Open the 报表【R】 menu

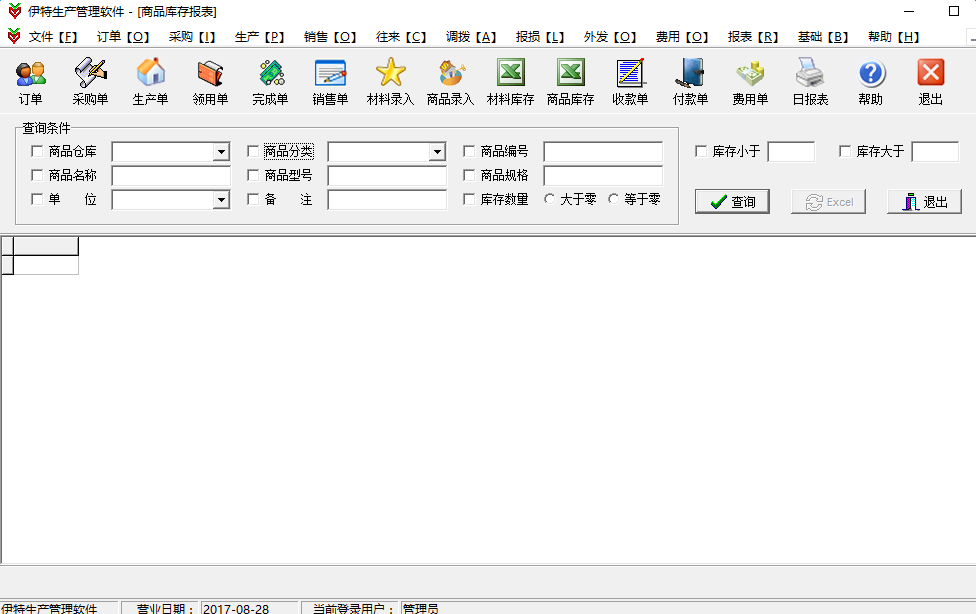[752, 36]
